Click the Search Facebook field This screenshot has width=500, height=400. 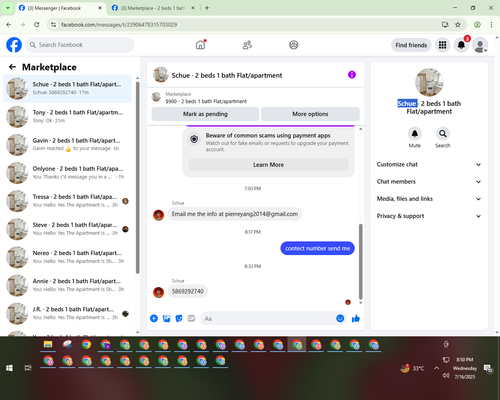click(x=80, y=45)
